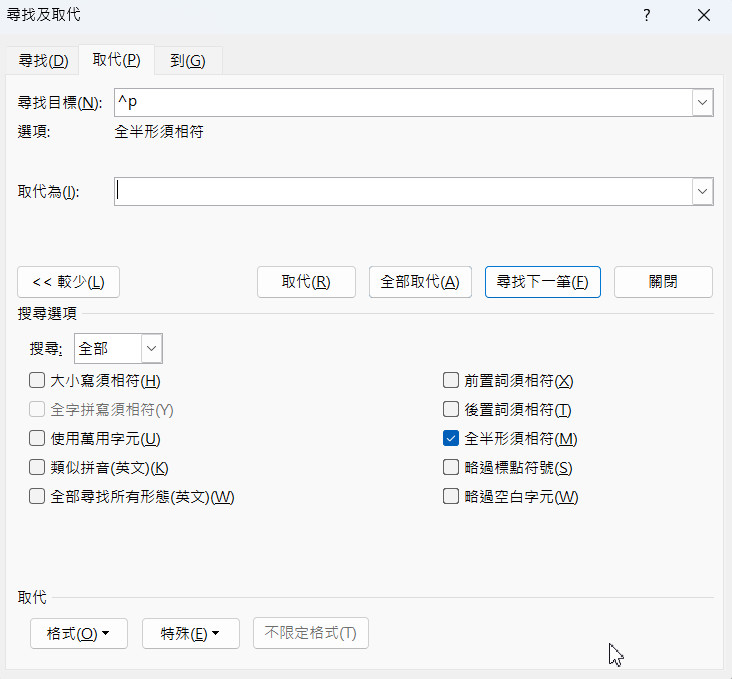
Task: Switch to the 到(G) tab
Action: click(187, 60)
